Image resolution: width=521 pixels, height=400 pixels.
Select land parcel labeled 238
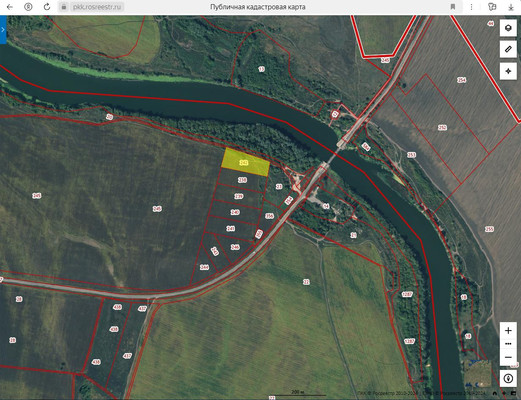[242, 180]
